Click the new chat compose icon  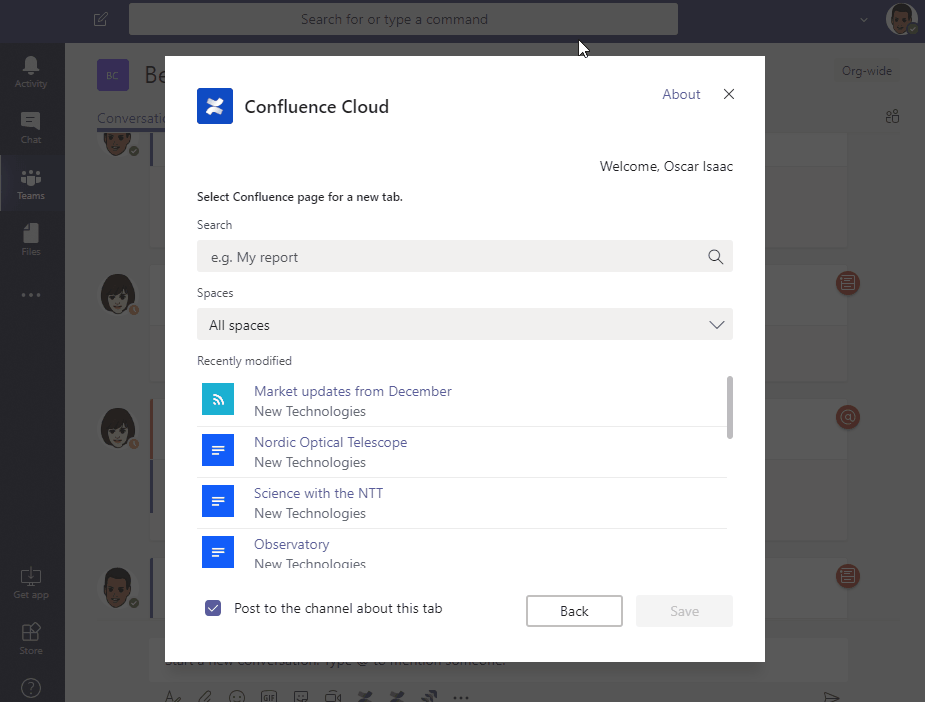point(100,19)
